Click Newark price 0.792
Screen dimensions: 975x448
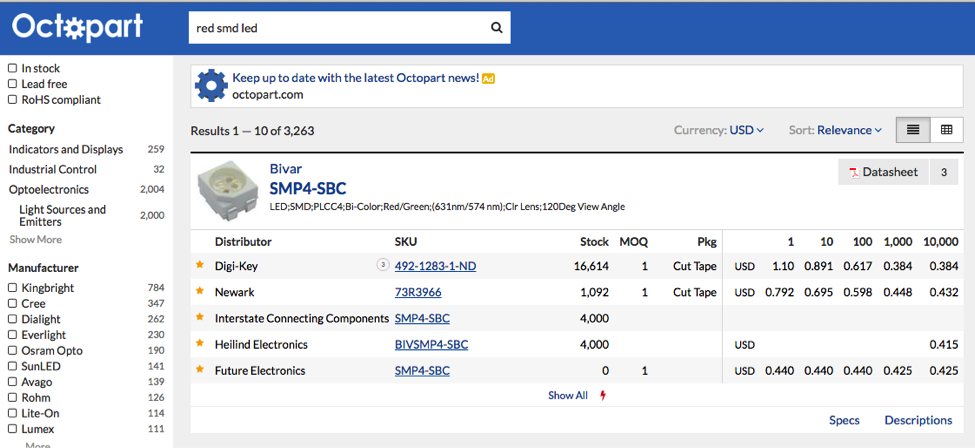click(x=780, y=292)
